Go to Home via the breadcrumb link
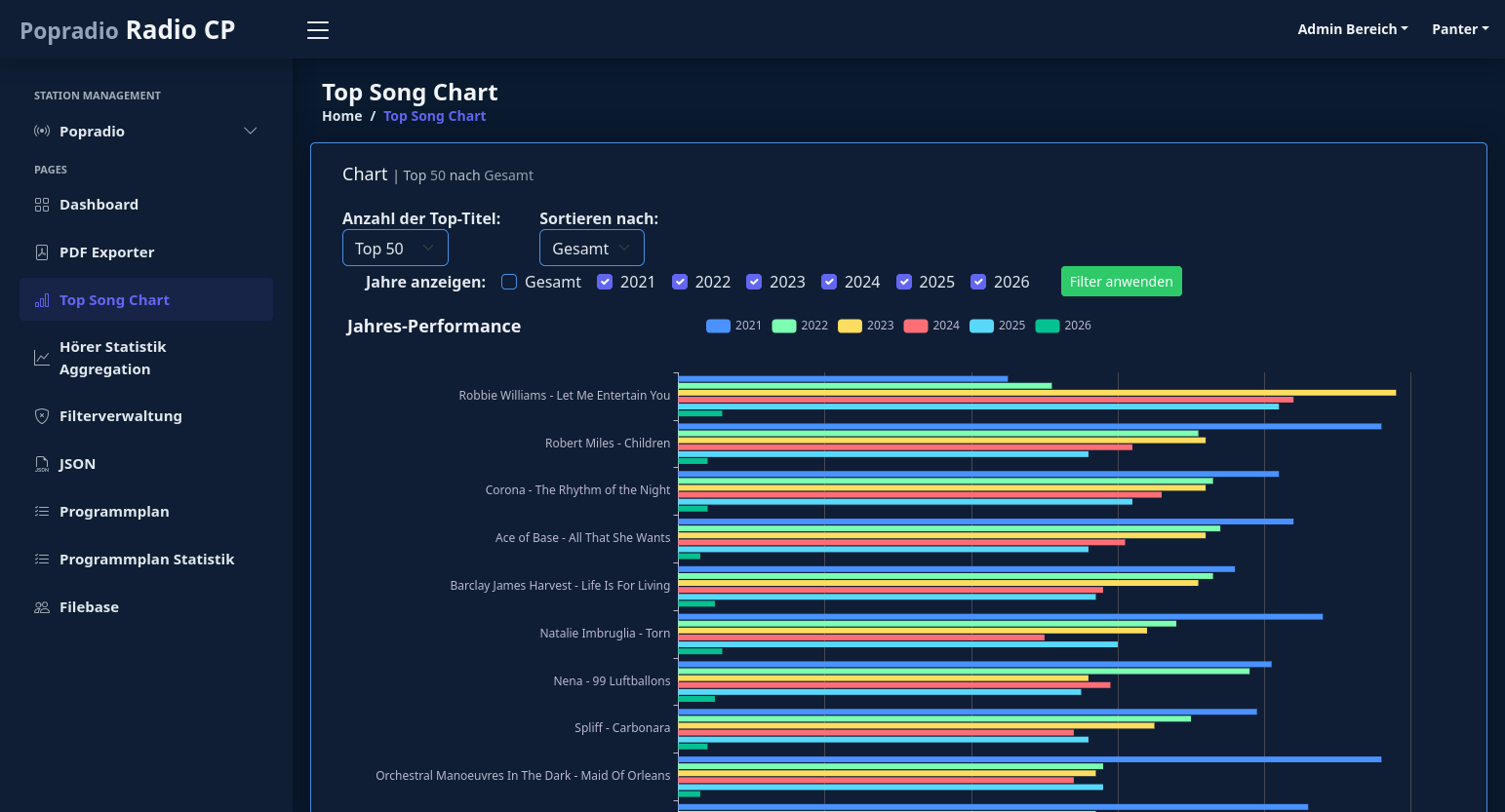The width and height of the screenshot is (1505, 812). tap(341, 115)
